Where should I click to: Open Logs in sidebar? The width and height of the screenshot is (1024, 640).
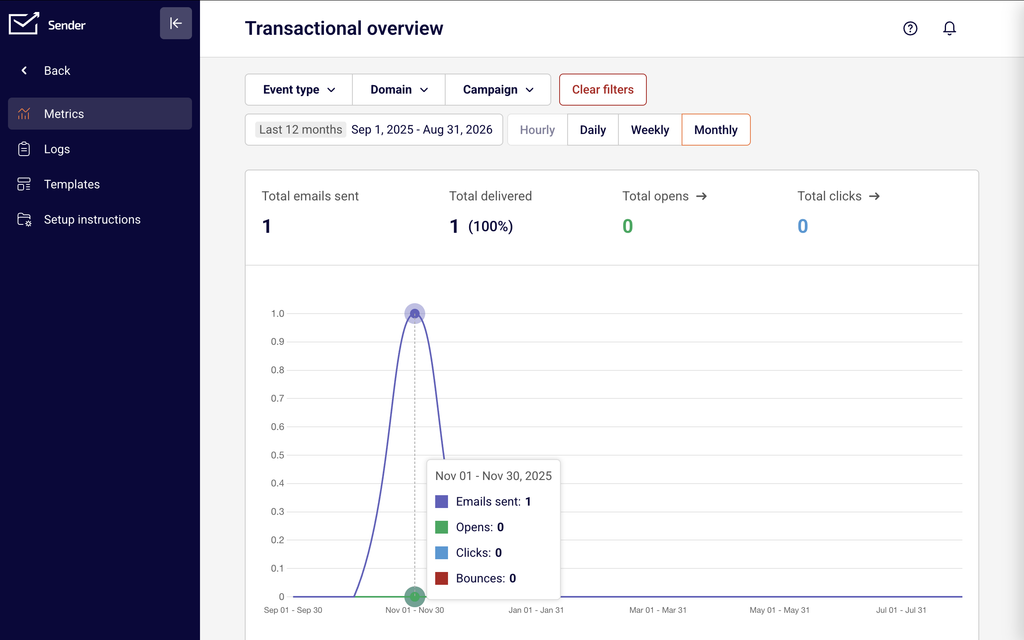pos(100,149)
